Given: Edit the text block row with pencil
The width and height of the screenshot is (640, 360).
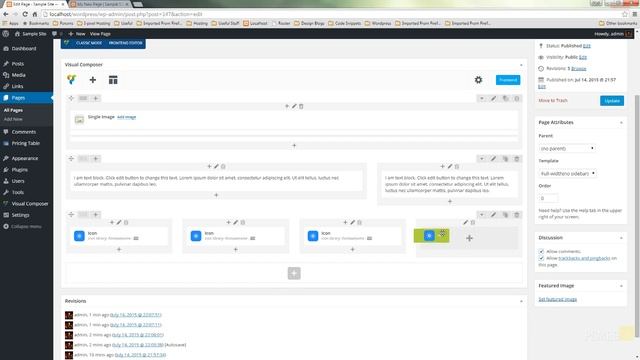Looking at the screenshot, I should 493,159.
